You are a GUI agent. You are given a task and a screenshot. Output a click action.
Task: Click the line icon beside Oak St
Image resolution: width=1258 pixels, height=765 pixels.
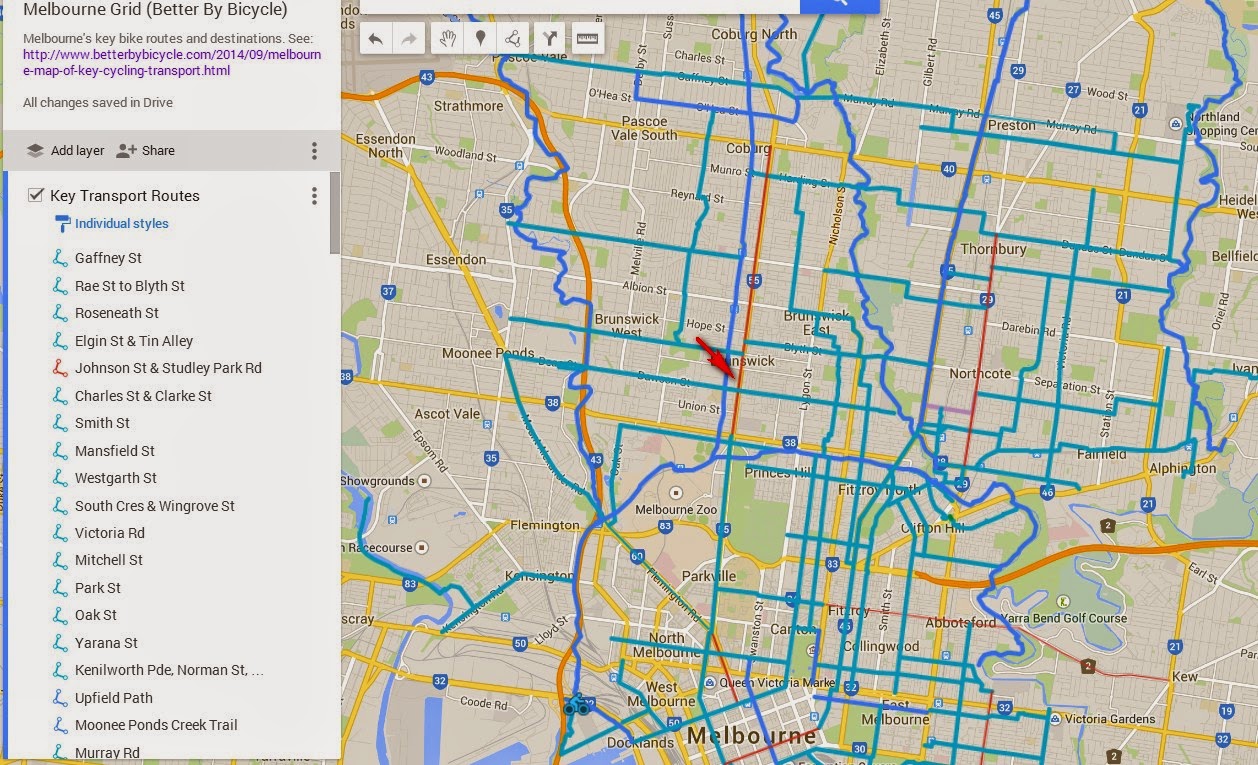60,615
